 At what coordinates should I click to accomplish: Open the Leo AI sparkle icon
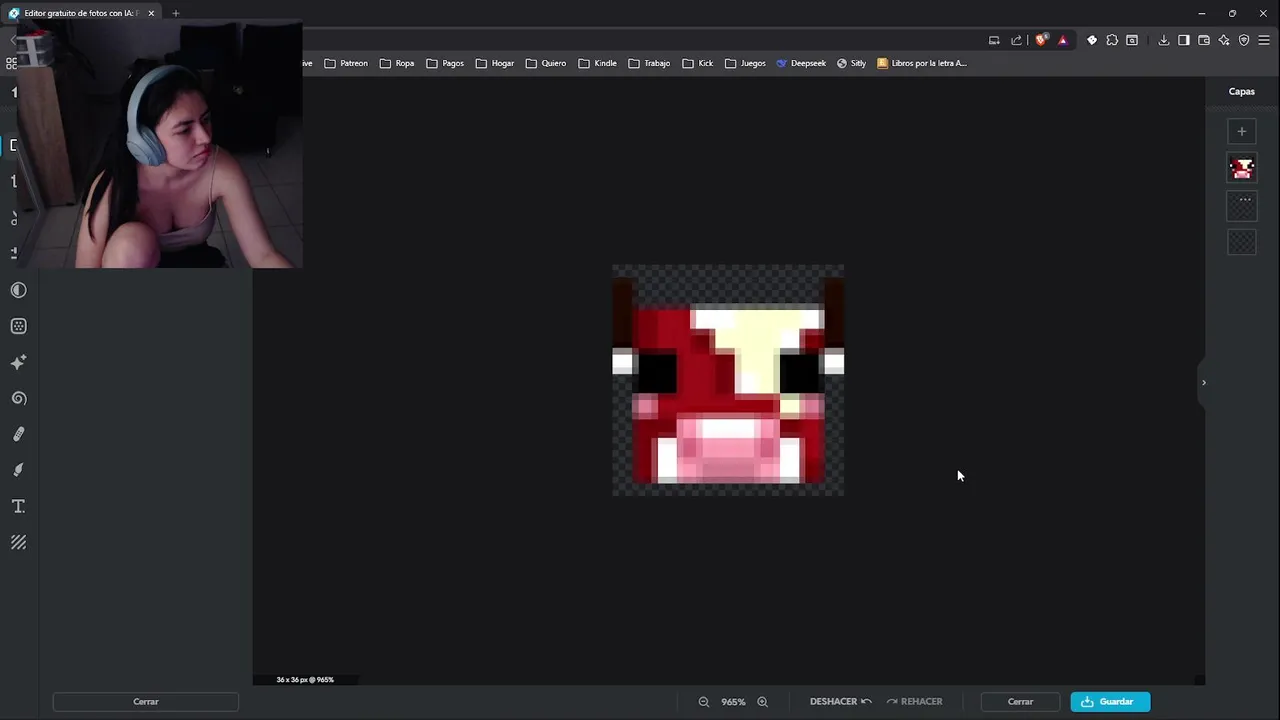[x=1224, y=40]
